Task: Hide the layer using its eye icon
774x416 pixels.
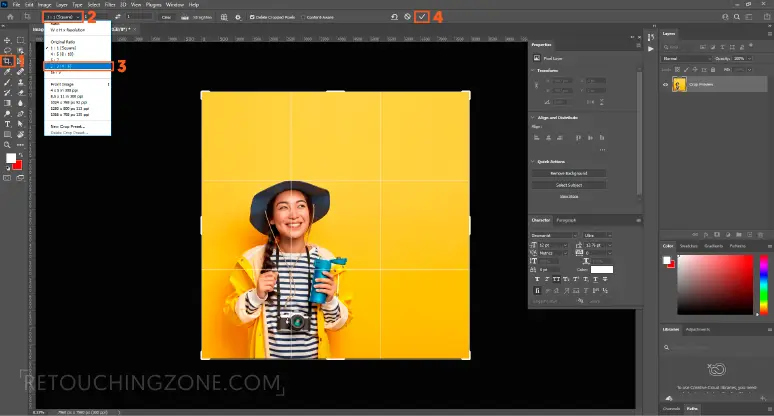Action: pyautogui.click(x=665, y=84)
